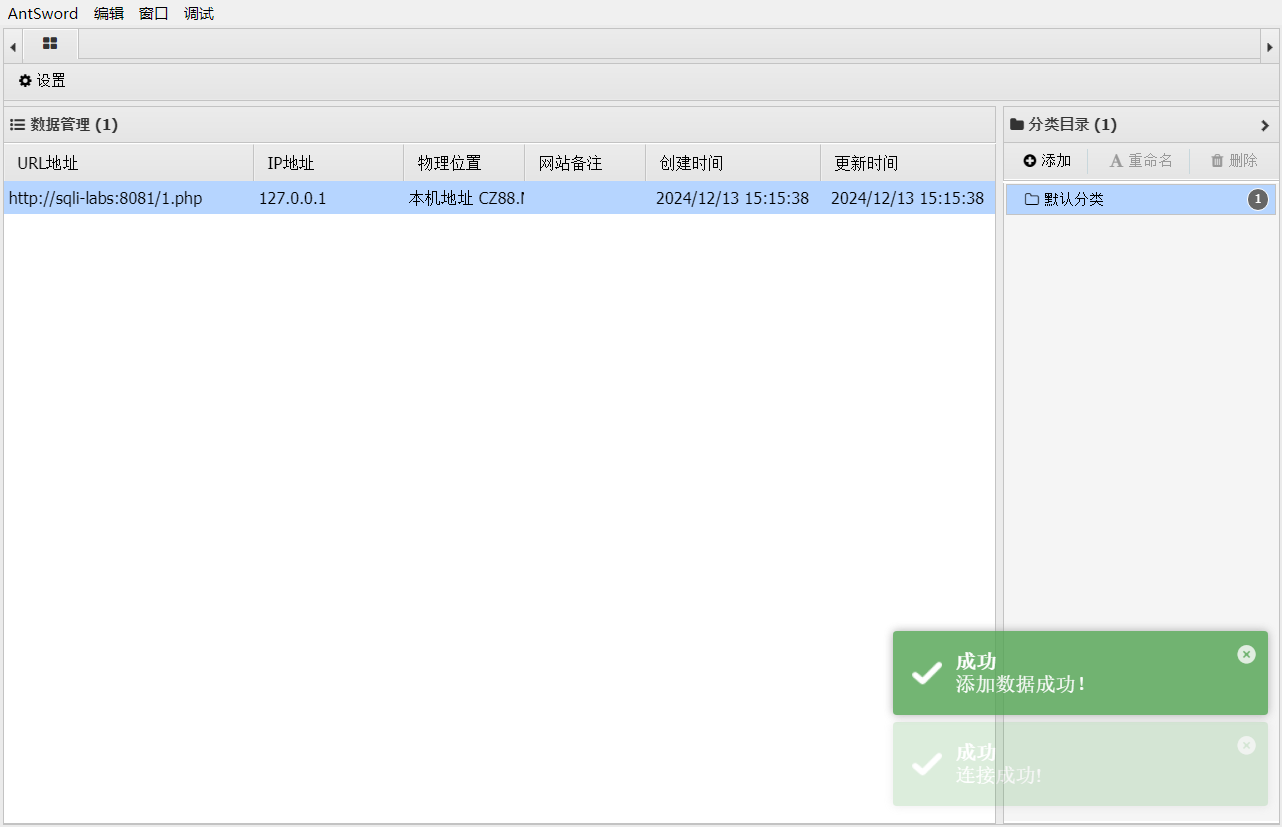Sort by the 网站备注 column header
The height and width of the screenshot is (827, 1282).
pos(585,163)
